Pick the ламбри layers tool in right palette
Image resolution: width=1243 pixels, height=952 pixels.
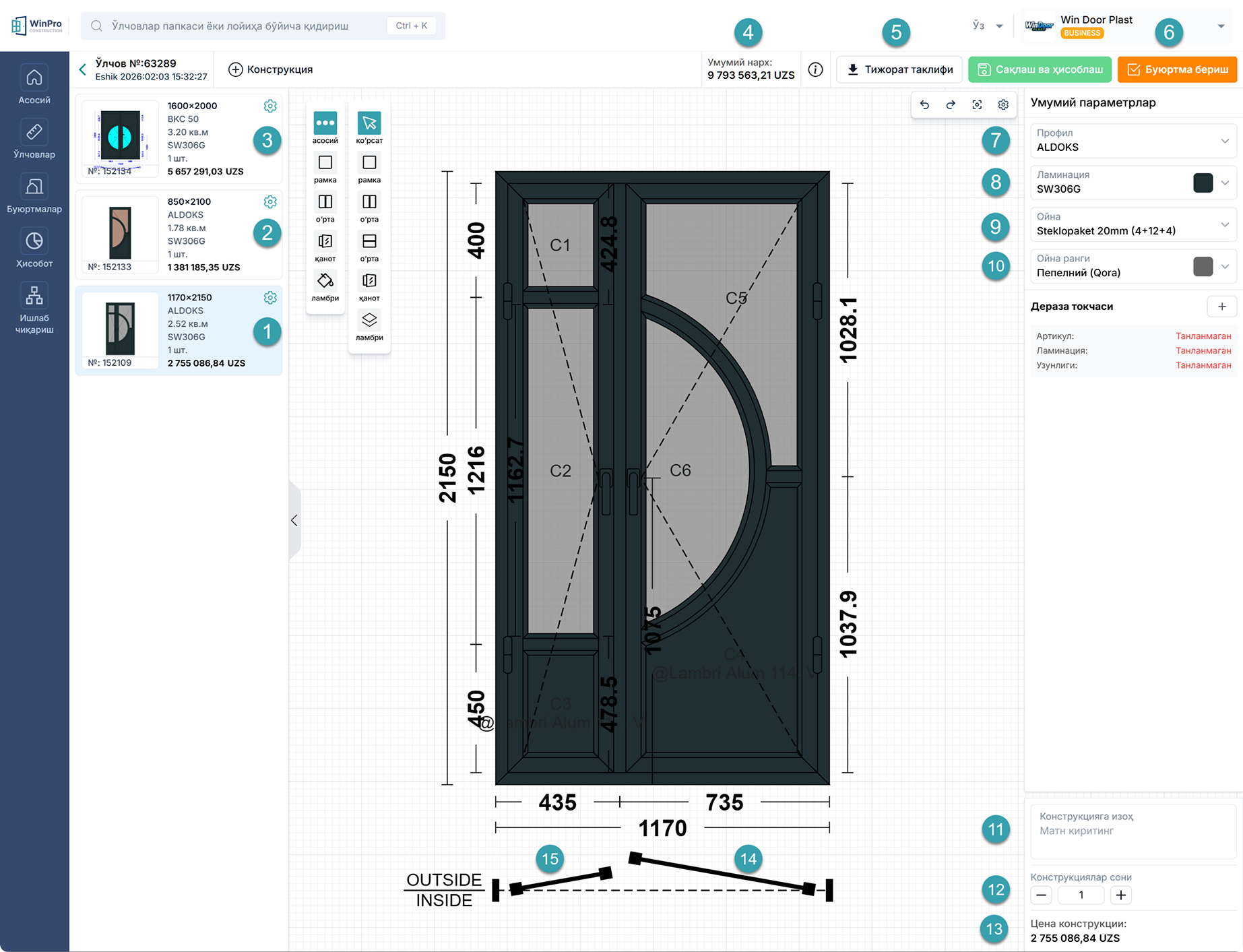point(369,320)
